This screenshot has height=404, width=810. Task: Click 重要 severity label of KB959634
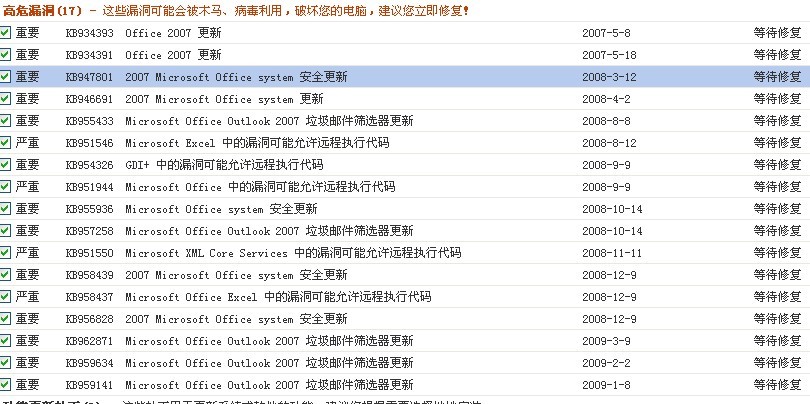(27, 363)
